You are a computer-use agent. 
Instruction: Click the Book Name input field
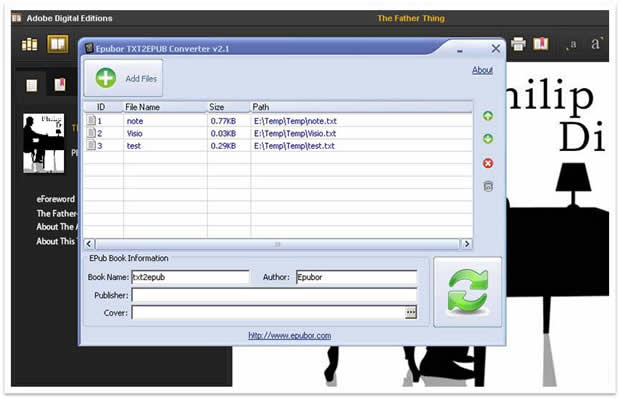click(190, 277)
